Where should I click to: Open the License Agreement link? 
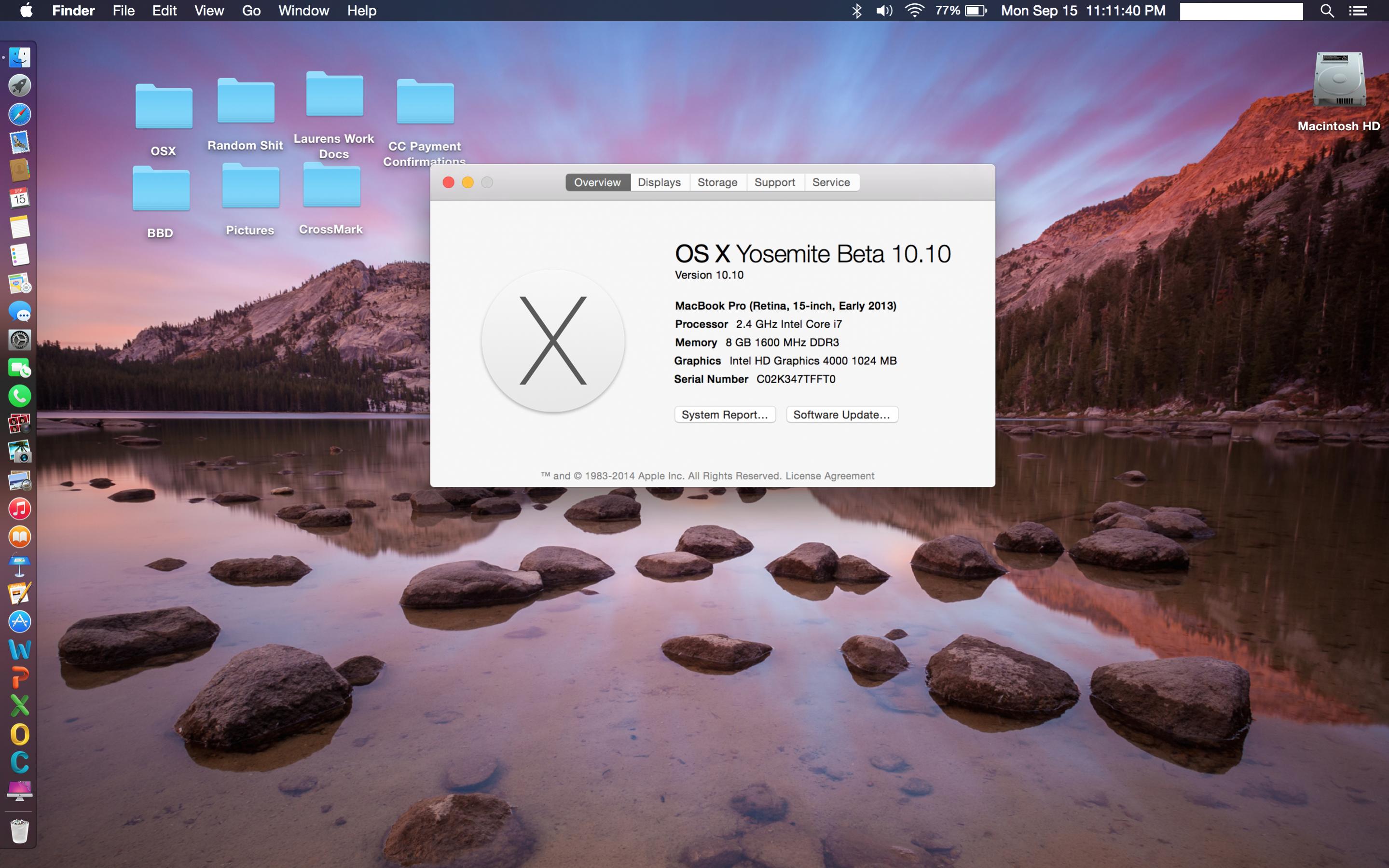point(829,476)
